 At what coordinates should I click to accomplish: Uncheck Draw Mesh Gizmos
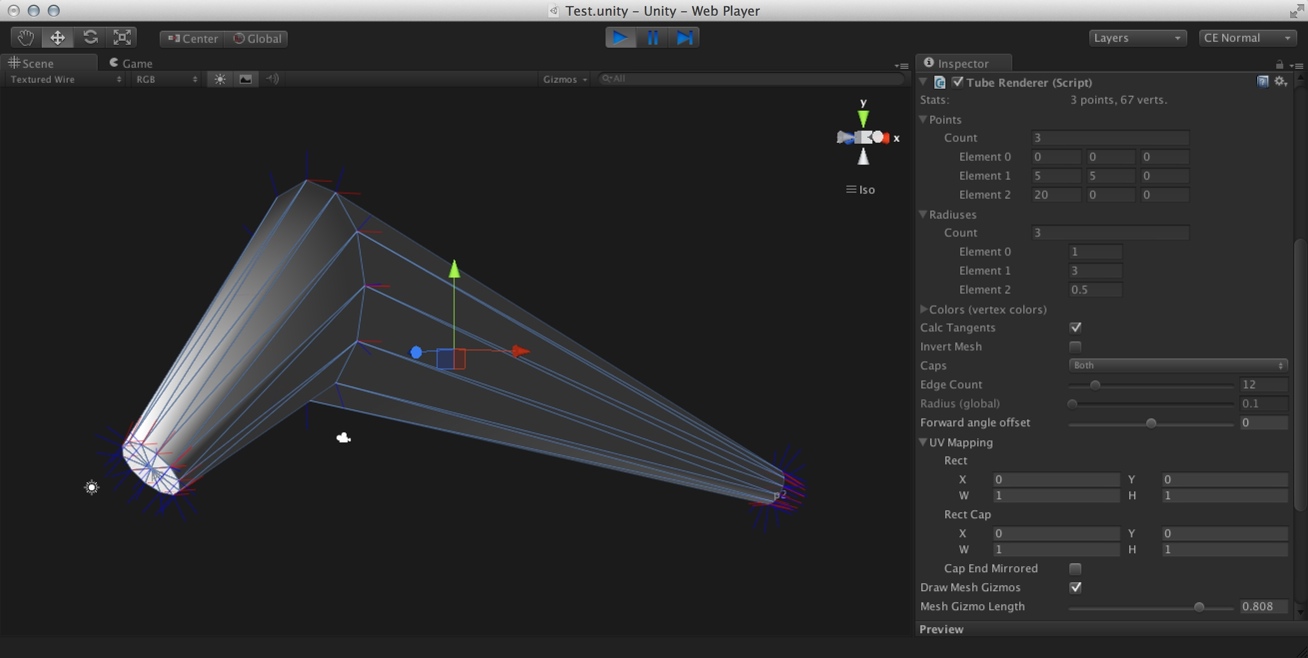pos(1075,587)
